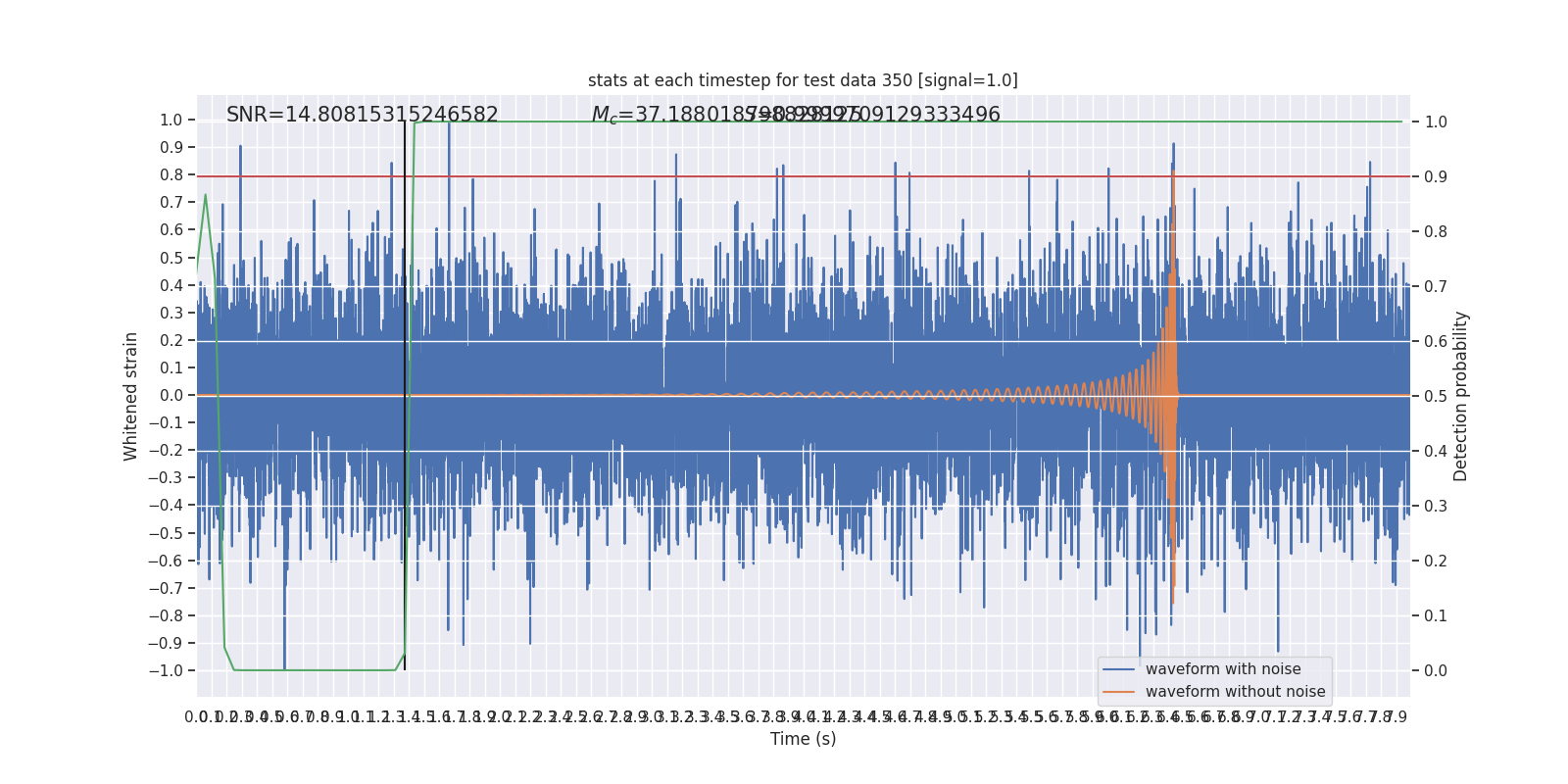Click the 'Time (s)' x-axis label
The width and height of the screenshot is (1568, 784).
pos(803,739)
